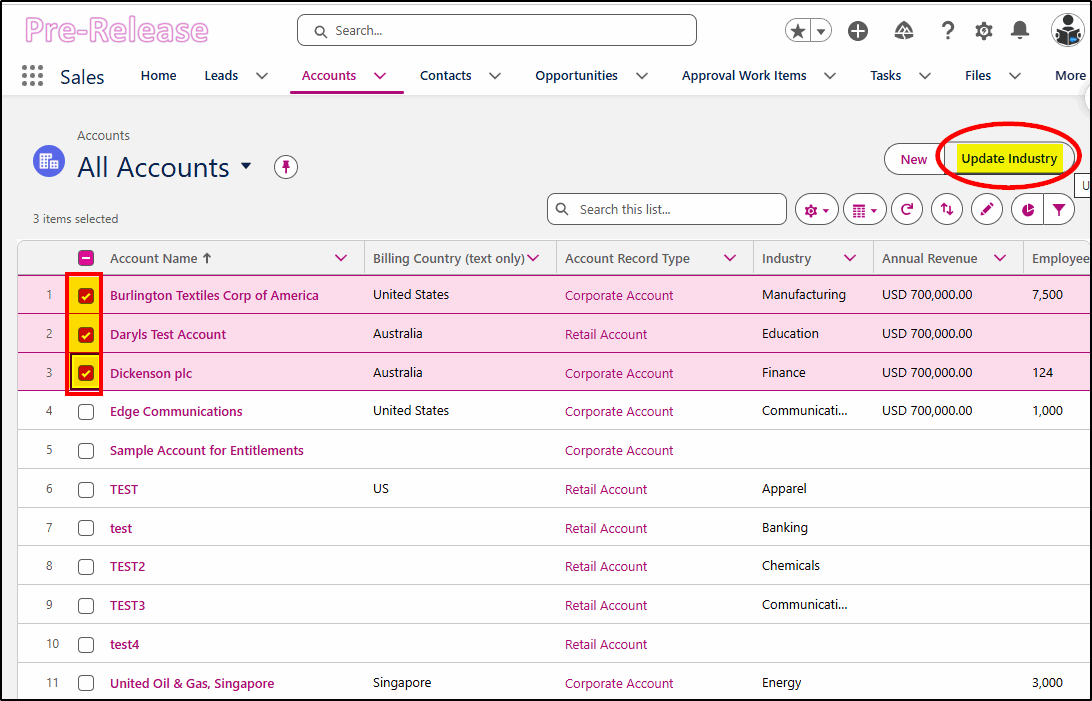
Task: Show the list filters panel
Action: pos(1059,210)
